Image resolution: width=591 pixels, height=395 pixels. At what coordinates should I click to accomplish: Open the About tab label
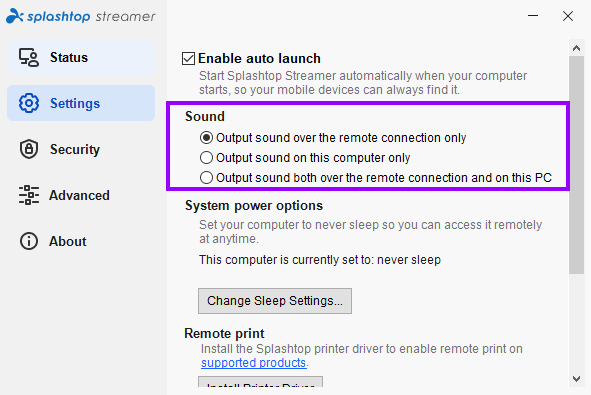coord(68,241)
